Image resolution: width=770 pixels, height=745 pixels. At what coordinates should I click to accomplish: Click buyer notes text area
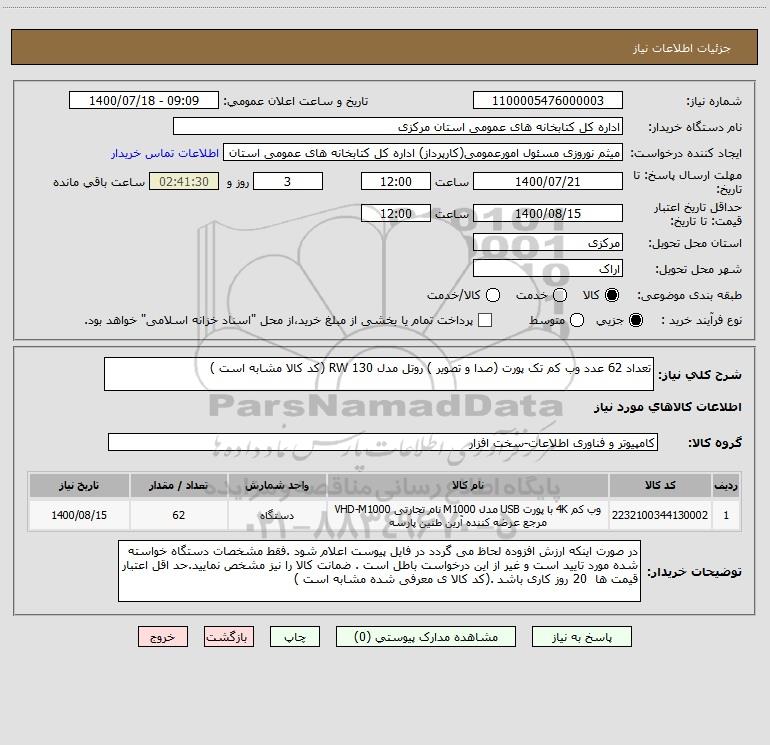(379, 571)
